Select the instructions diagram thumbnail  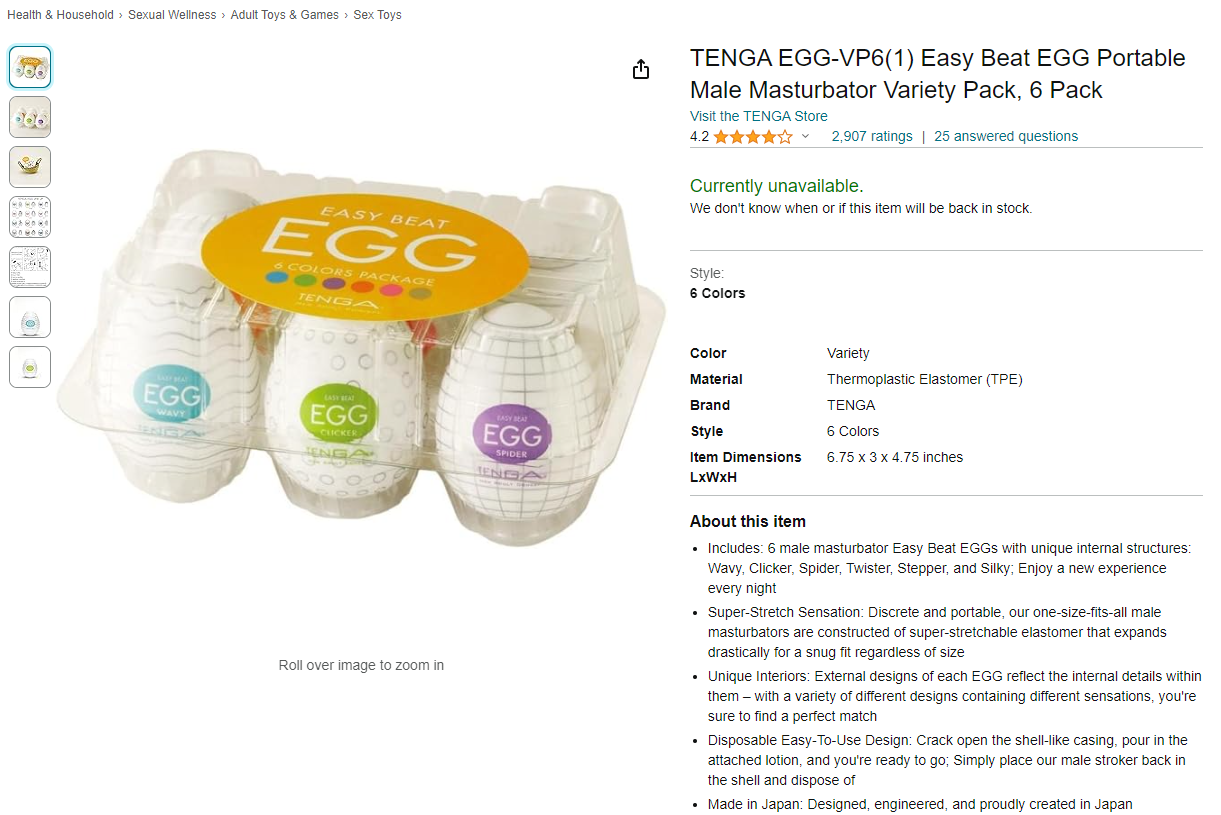(x=30, y=267)
